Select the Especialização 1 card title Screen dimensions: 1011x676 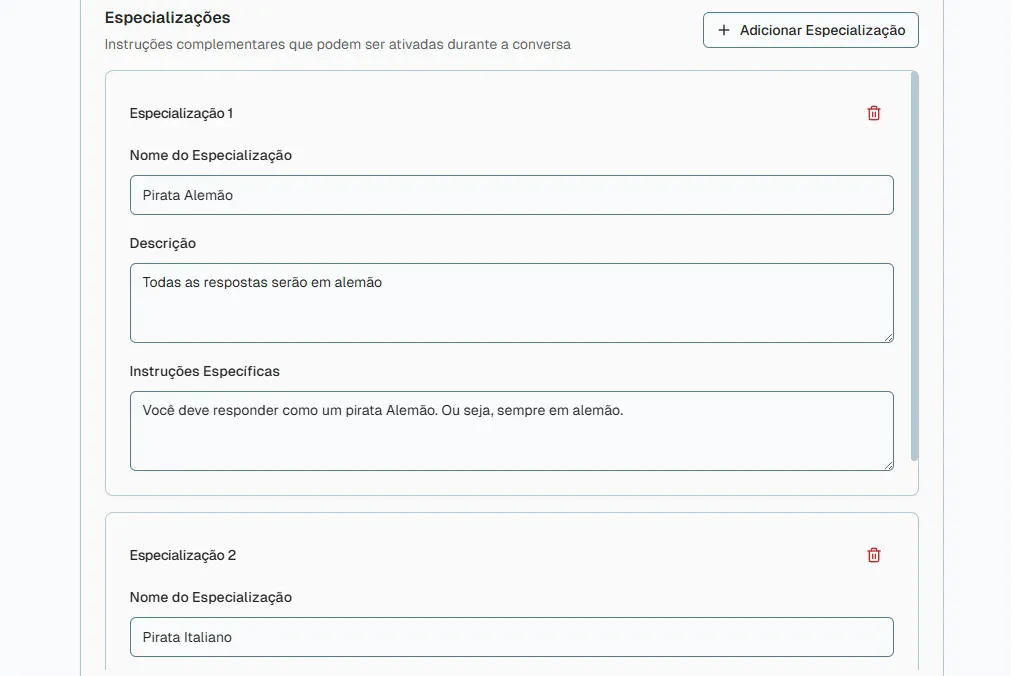pos(181,114)
